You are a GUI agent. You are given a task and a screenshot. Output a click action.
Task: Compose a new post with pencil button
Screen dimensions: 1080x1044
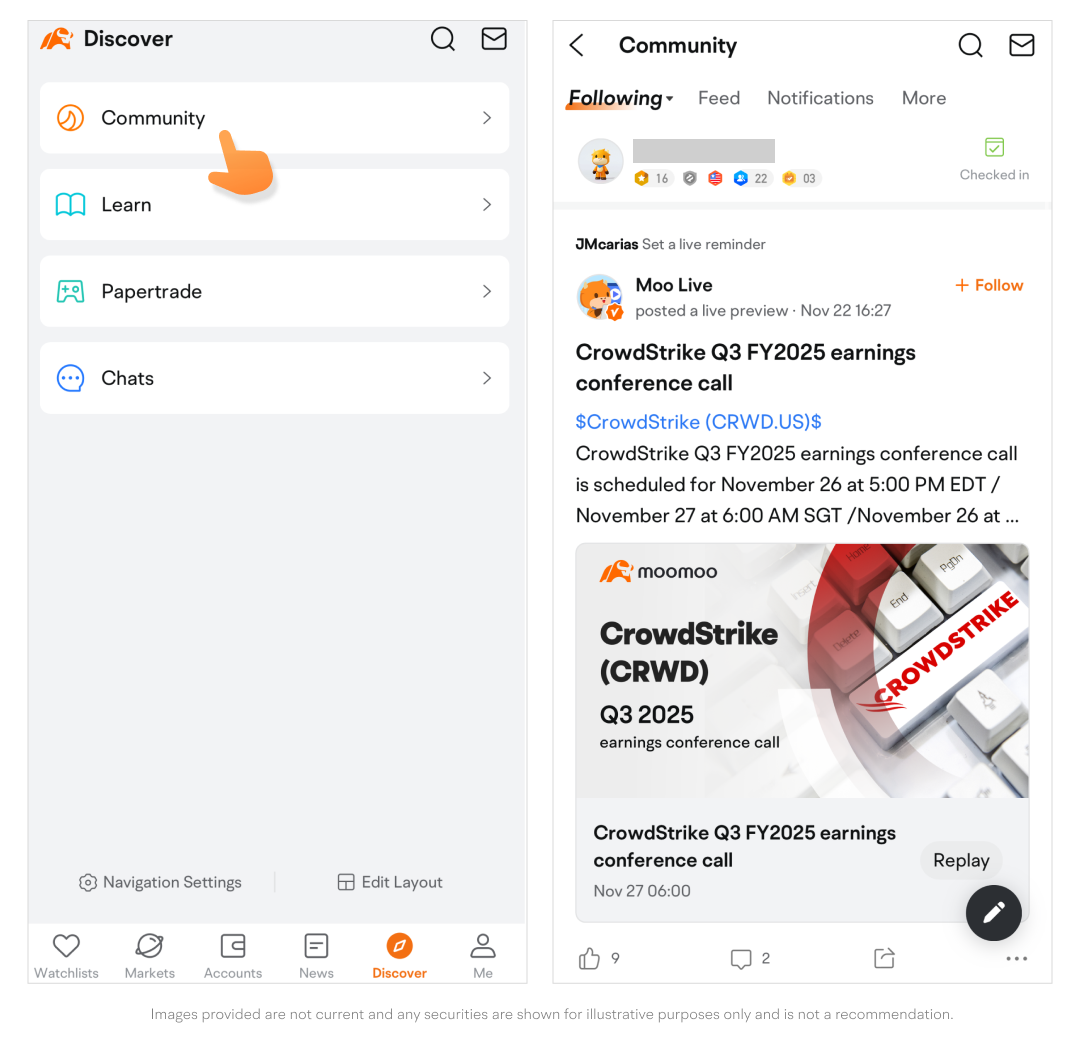pos(993,912)
